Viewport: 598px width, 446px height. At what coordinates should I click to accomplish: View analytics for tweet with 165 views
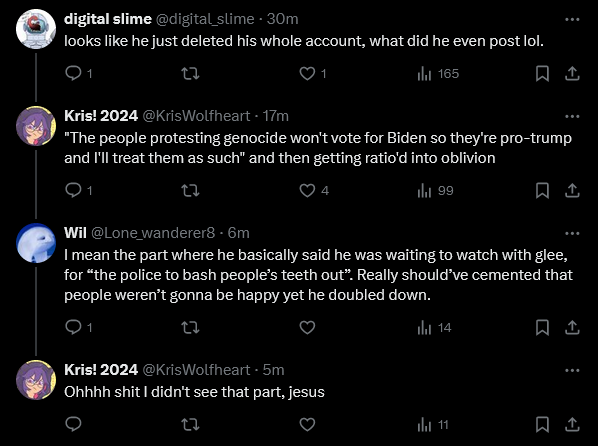(438, 73)
